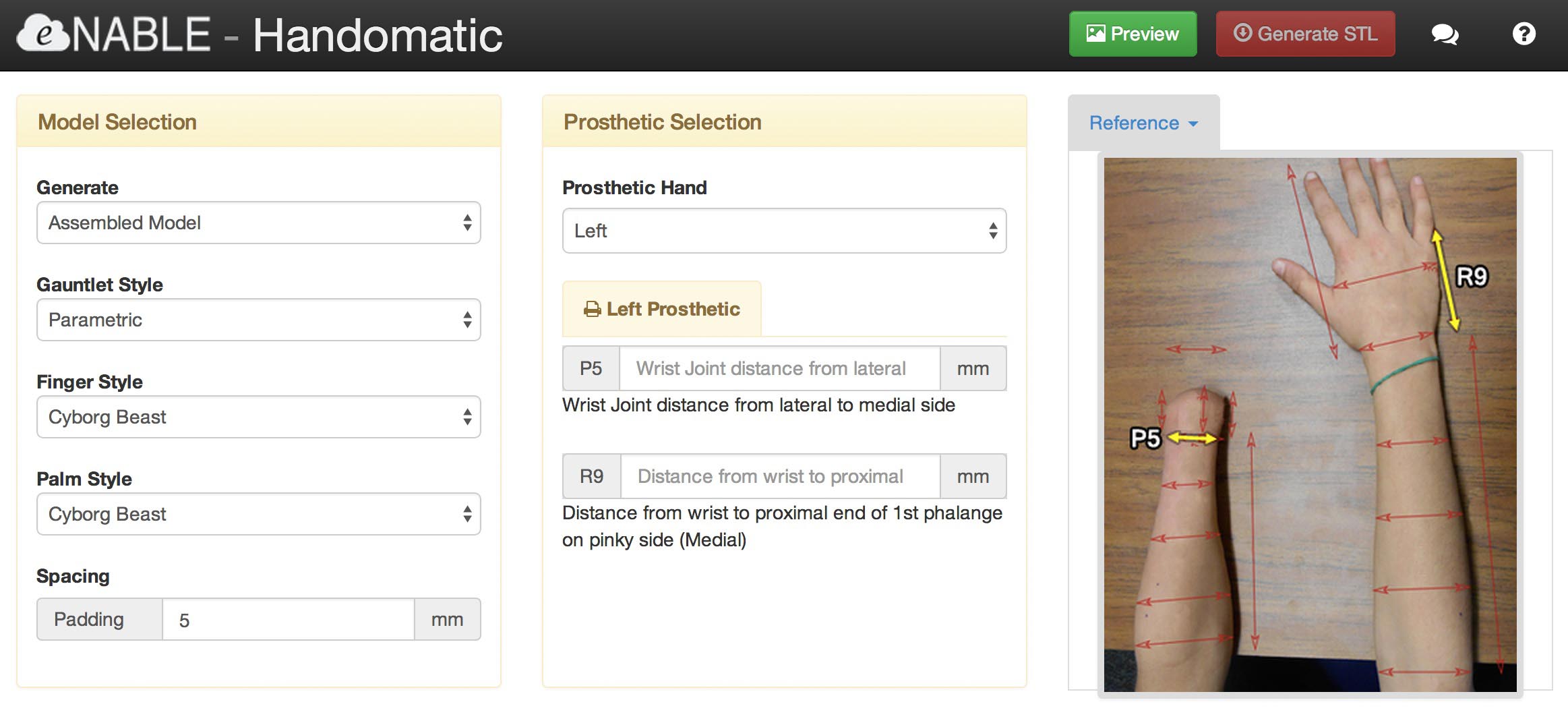Click the Handomatic title text

(378, 35)
